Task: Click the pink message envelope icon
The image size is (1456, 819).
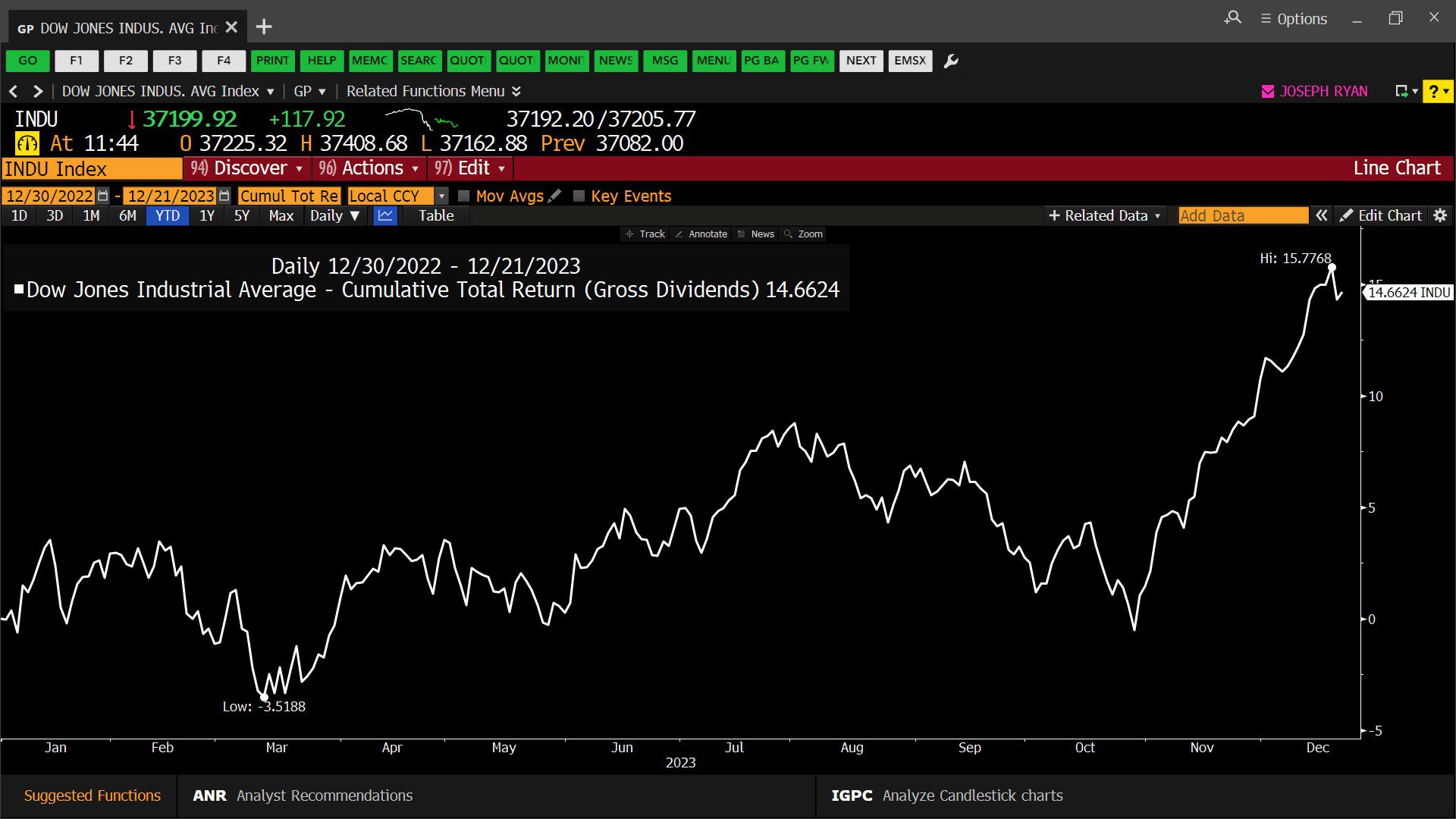Action: (1268, 92)
